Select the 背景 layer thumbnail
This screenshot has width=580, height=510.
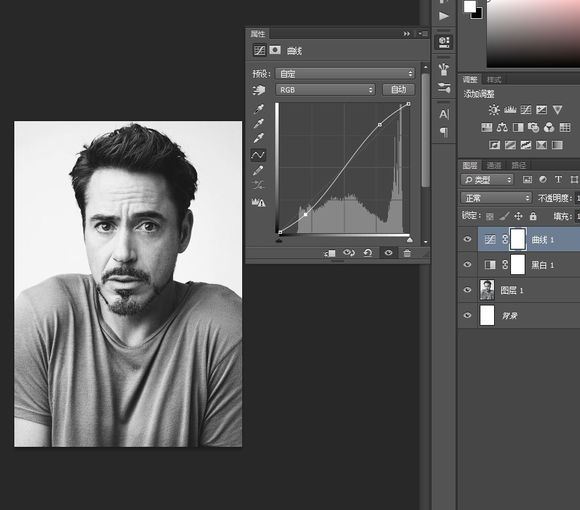point(487,315)
